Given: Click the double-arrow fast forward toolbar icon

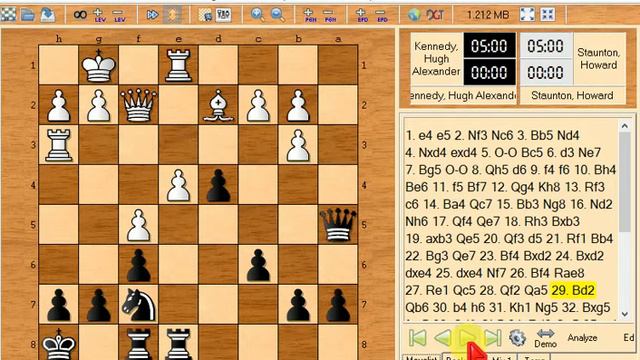Looking at the screenshot, I should point(152,15).
